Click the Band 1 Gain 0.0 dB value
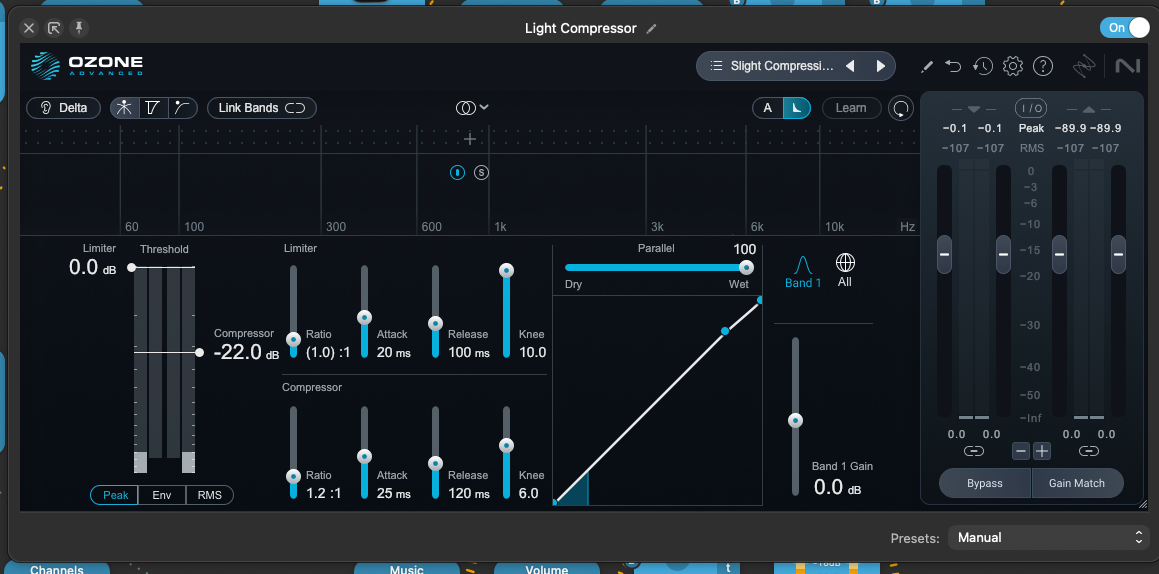Screen dimensions: 1159x574 coord(837,487)
